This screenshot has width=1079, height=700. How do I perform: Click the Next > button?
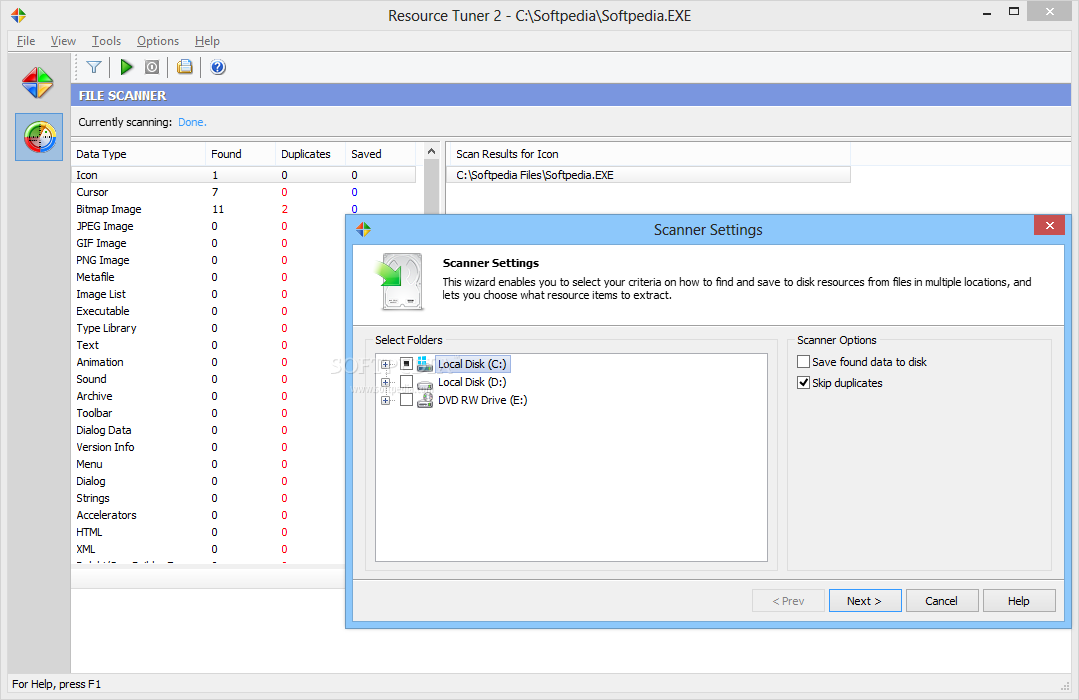[863, 601]
